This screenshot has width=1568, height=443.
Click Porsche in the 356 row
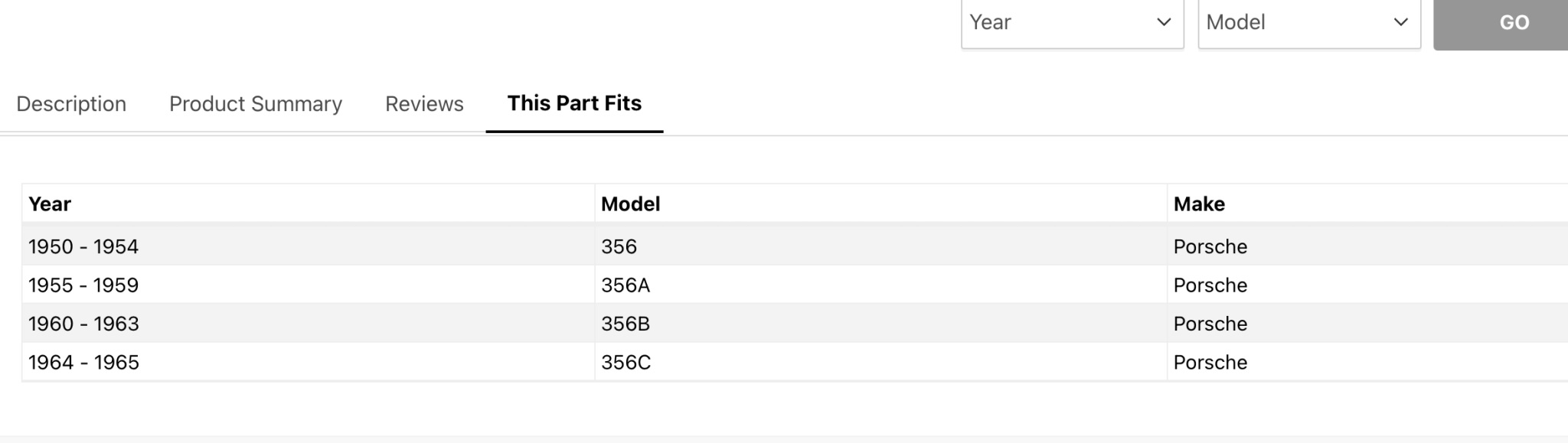1210,247
